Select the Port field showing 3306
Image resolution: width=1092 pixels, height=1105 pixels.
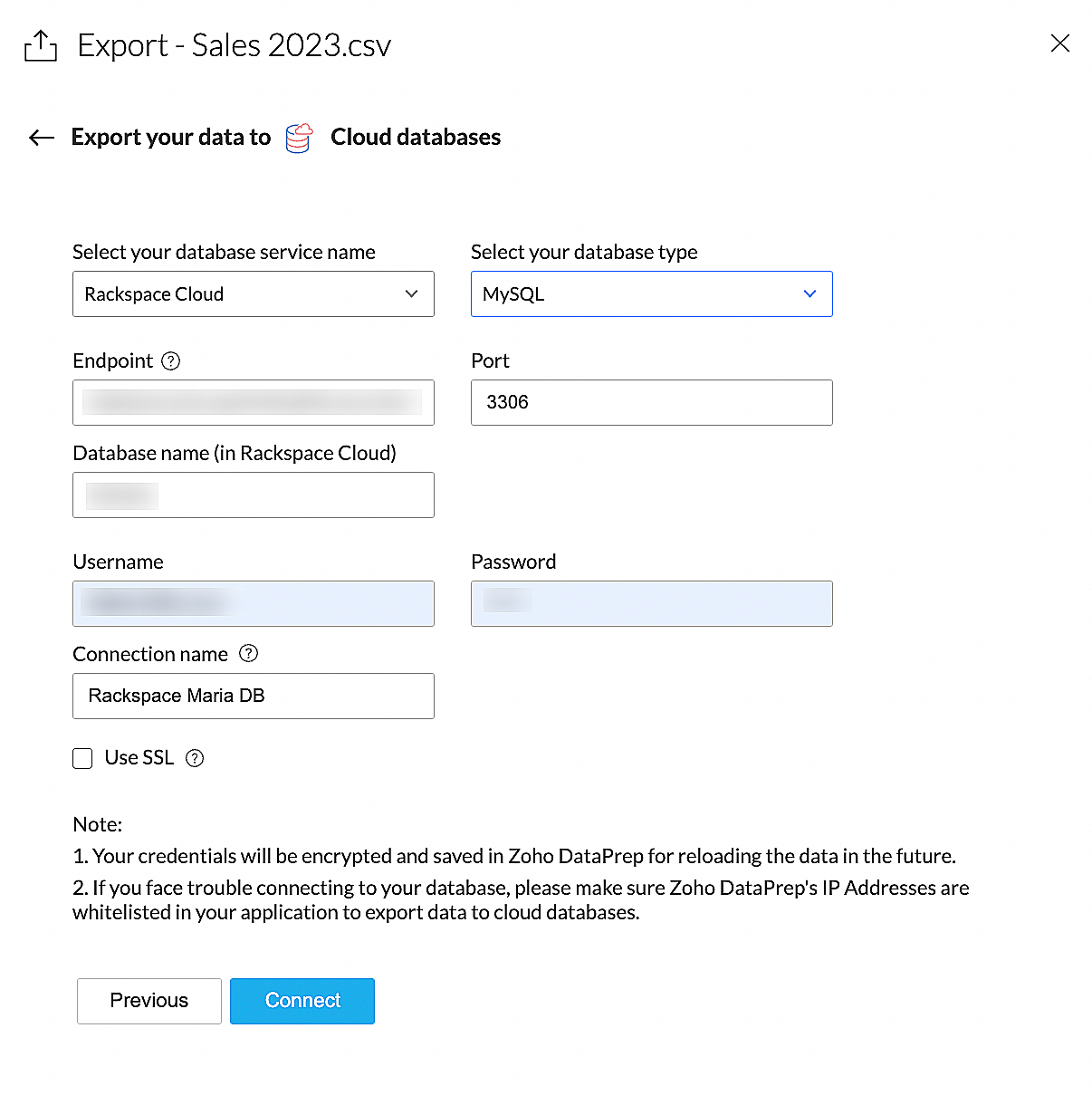651,403
